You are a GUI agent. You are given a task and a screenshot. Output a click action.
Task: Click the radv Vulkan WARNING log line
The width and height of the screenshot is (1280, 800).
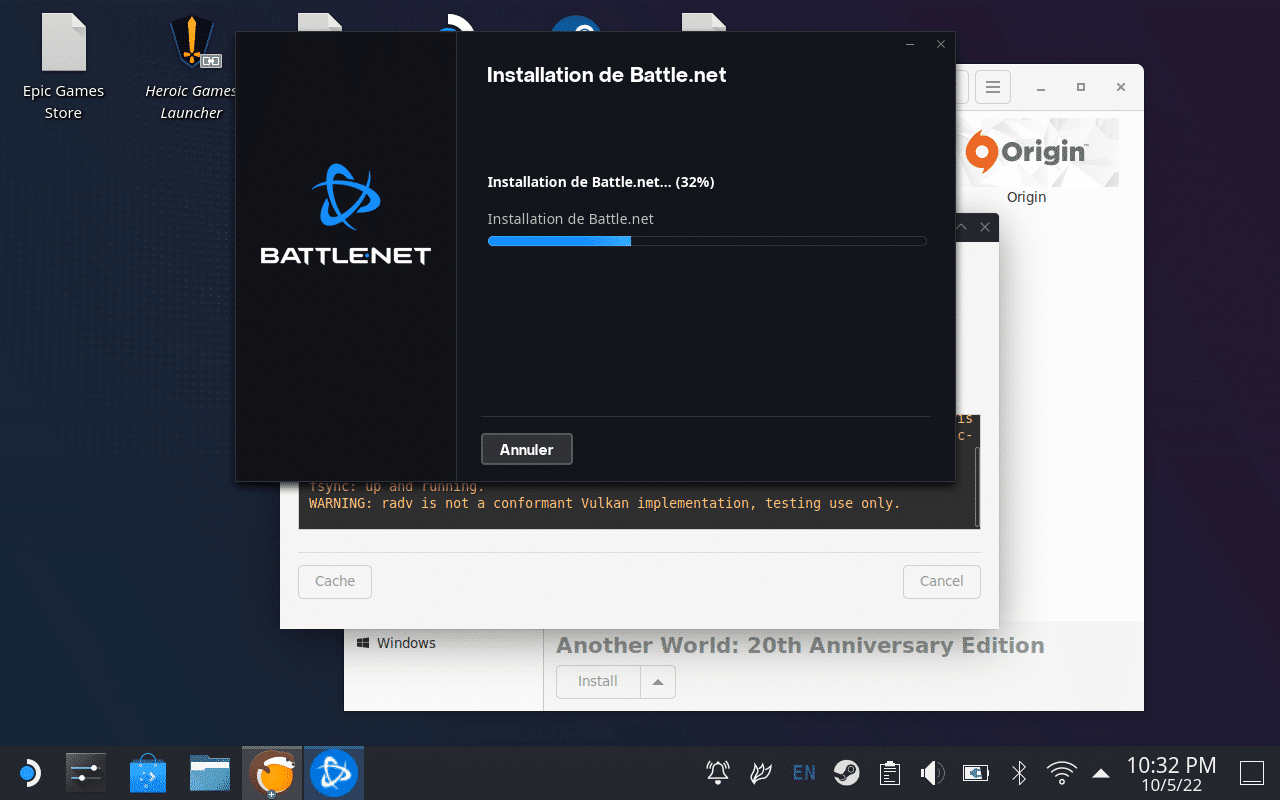tap(605, 503)
